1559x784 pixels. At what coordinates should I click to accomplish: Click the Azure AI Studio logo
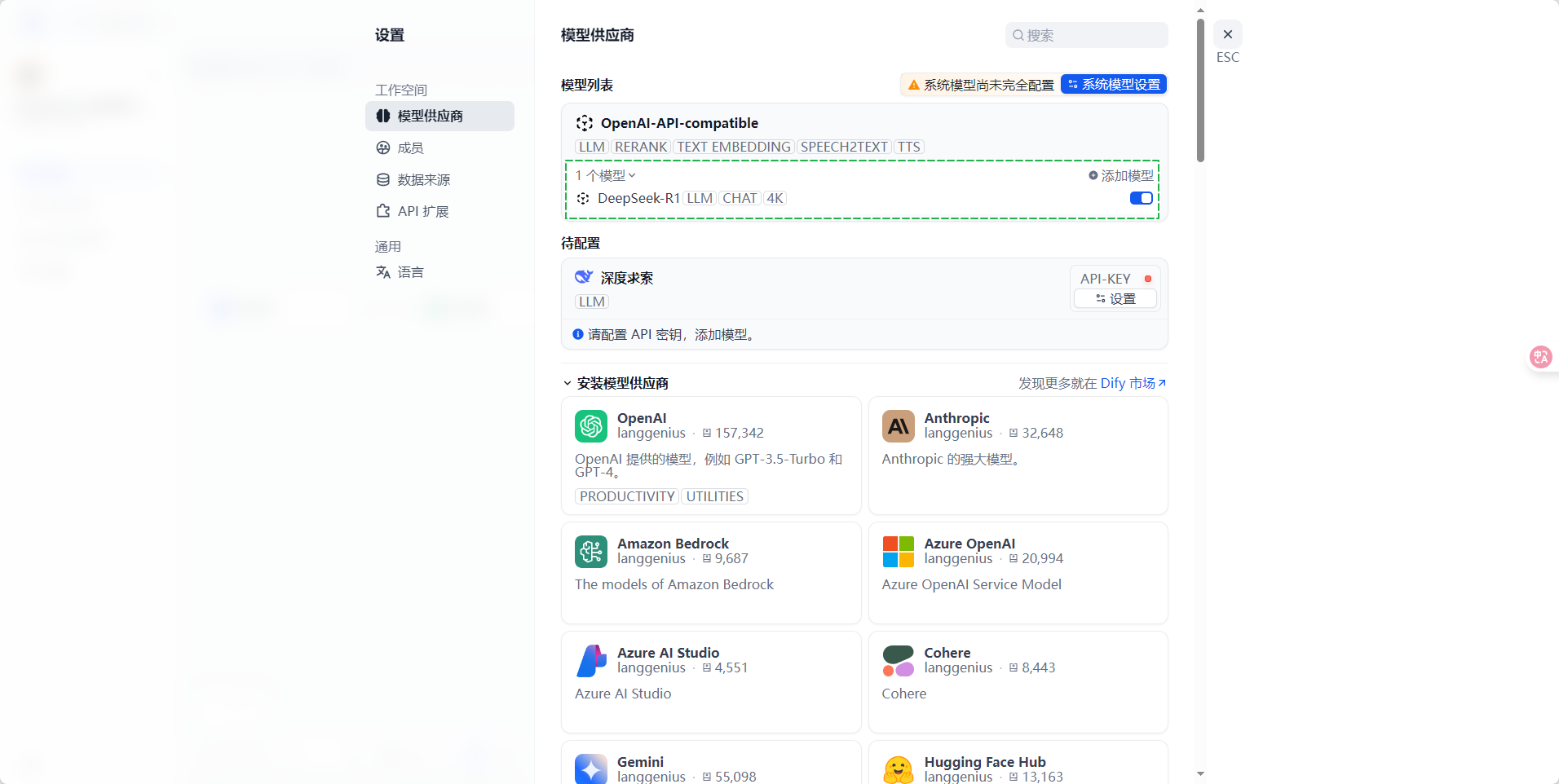tap(591, 661)
